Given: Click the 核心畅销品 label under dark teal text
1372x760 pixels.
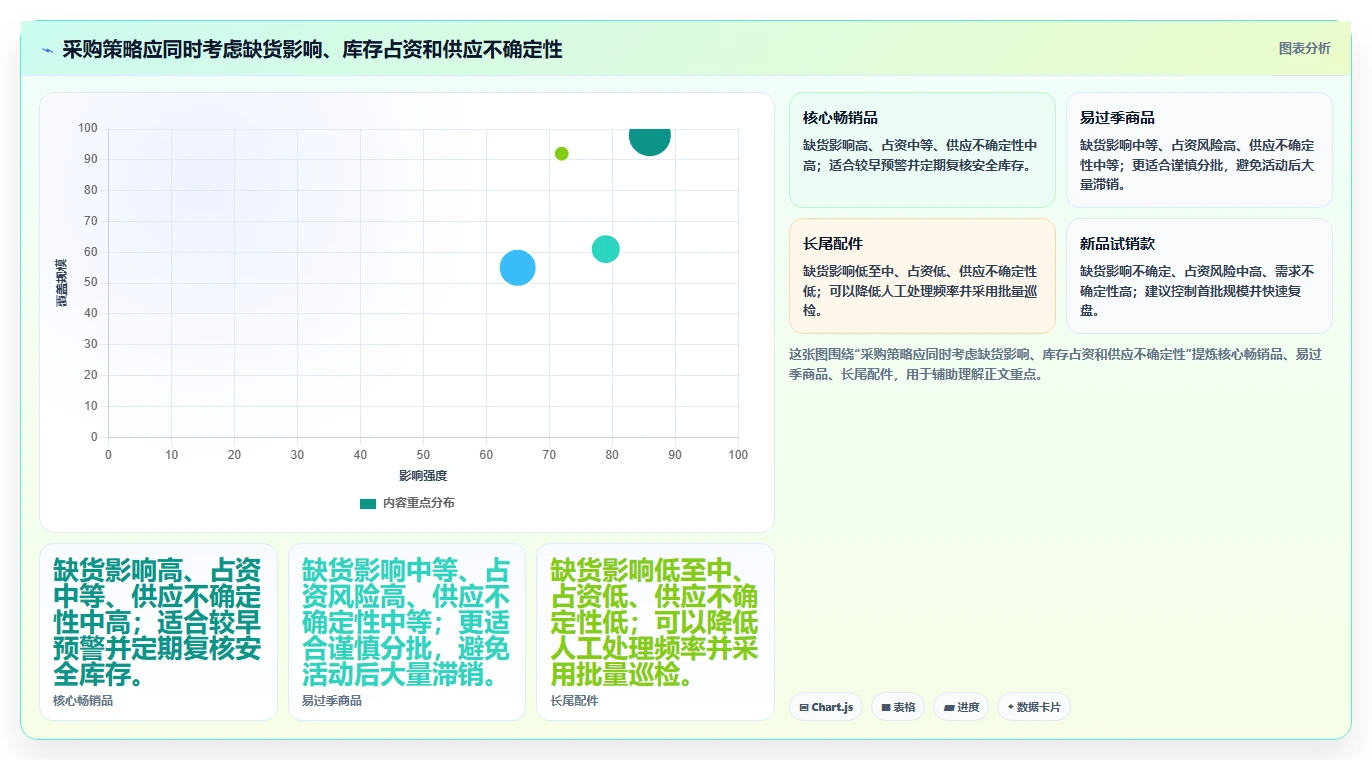Looking at the screenshot, I should point(83,701).
